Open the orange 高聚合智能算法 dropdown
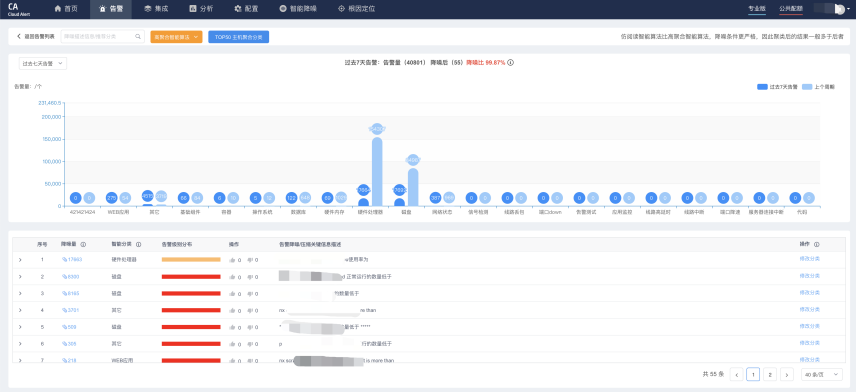Image resolution: width=856 pixels, height=392 pixels. point(176,37)
